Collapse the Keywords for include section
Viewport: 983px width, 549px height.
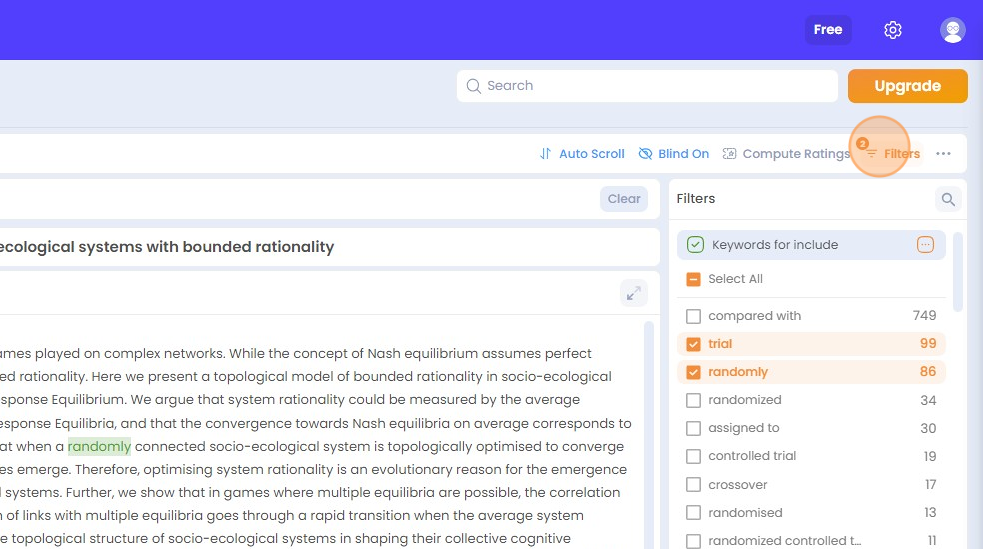click(695, 245)
